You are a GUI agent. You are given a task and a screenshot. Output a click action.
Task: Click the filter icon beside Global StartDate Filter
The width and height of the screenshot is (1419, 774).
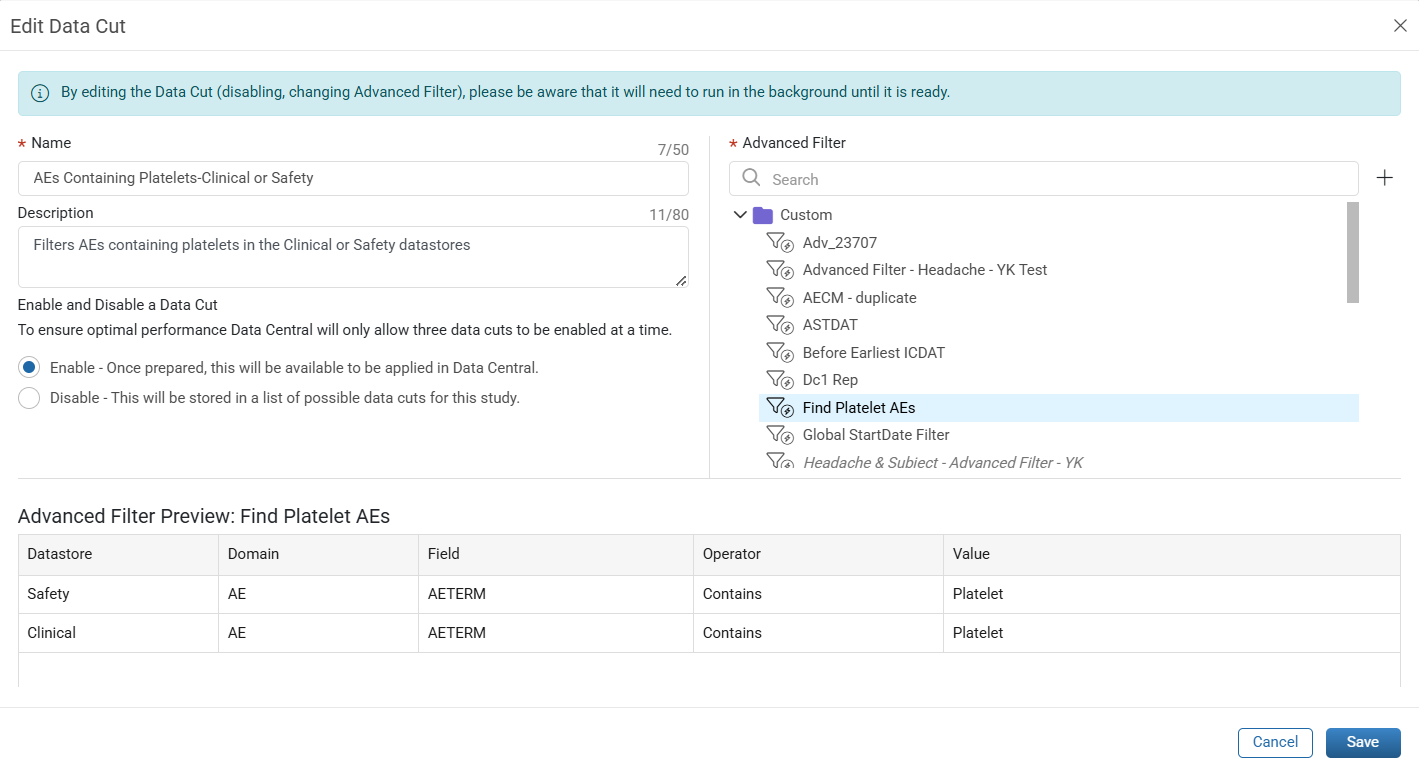[x=780, y=435]
